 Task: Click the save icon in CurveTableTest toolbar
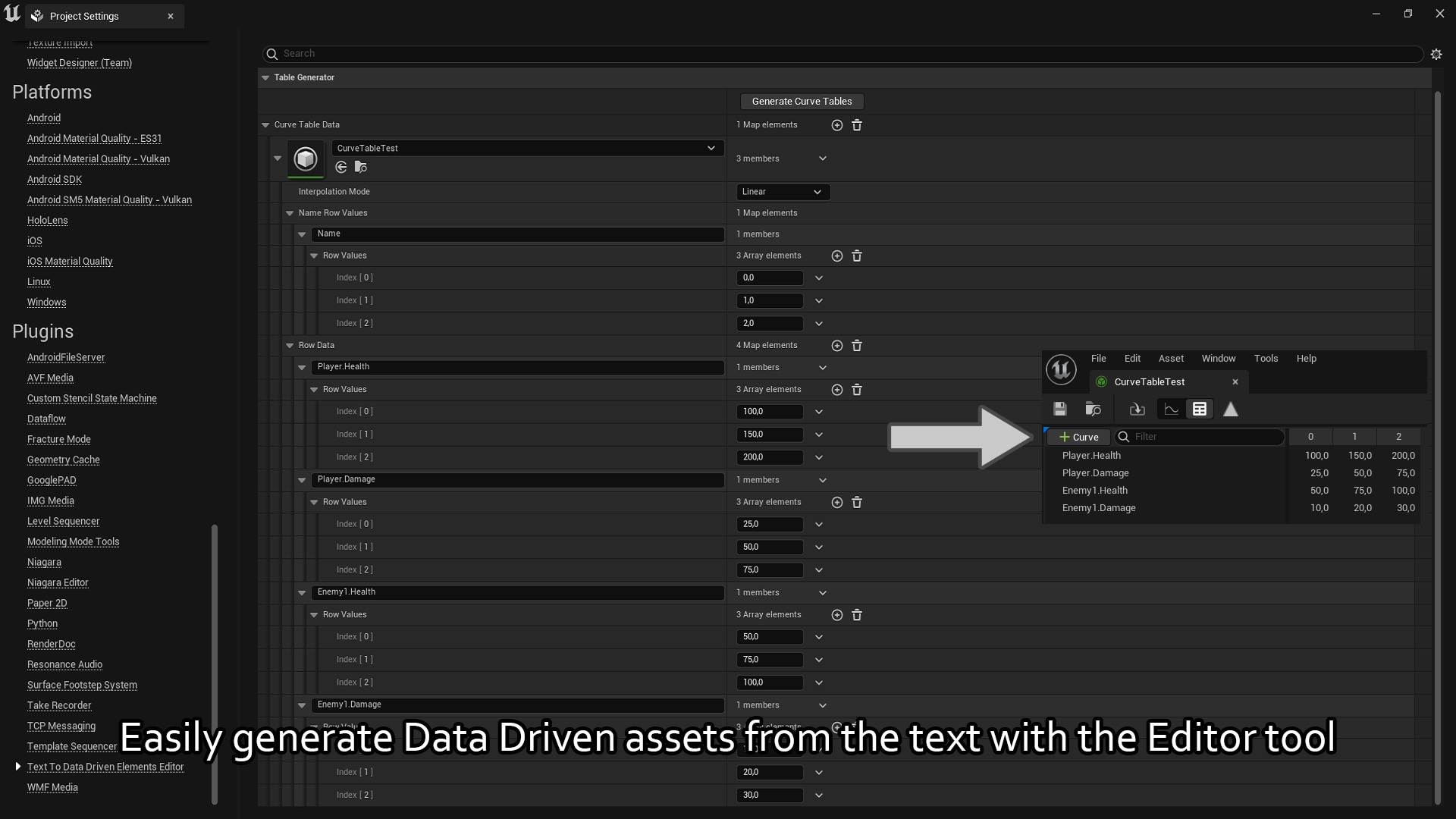click(1060, 409)
